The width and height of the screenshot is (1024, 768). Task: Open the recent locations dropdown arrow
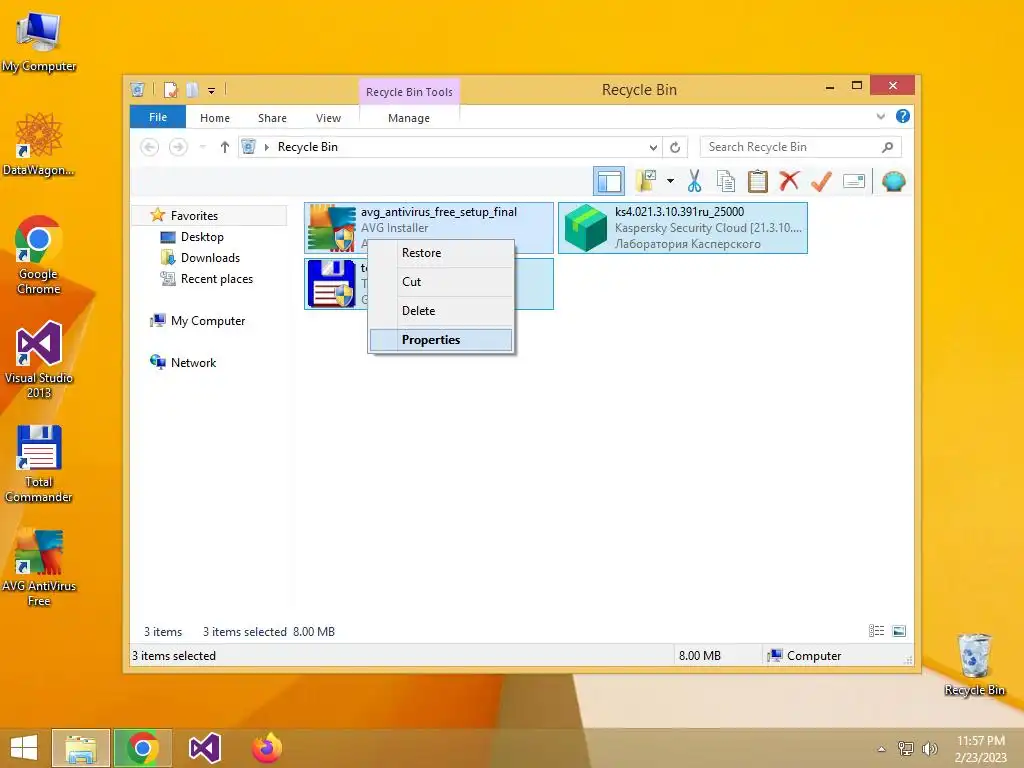[202, 147]
